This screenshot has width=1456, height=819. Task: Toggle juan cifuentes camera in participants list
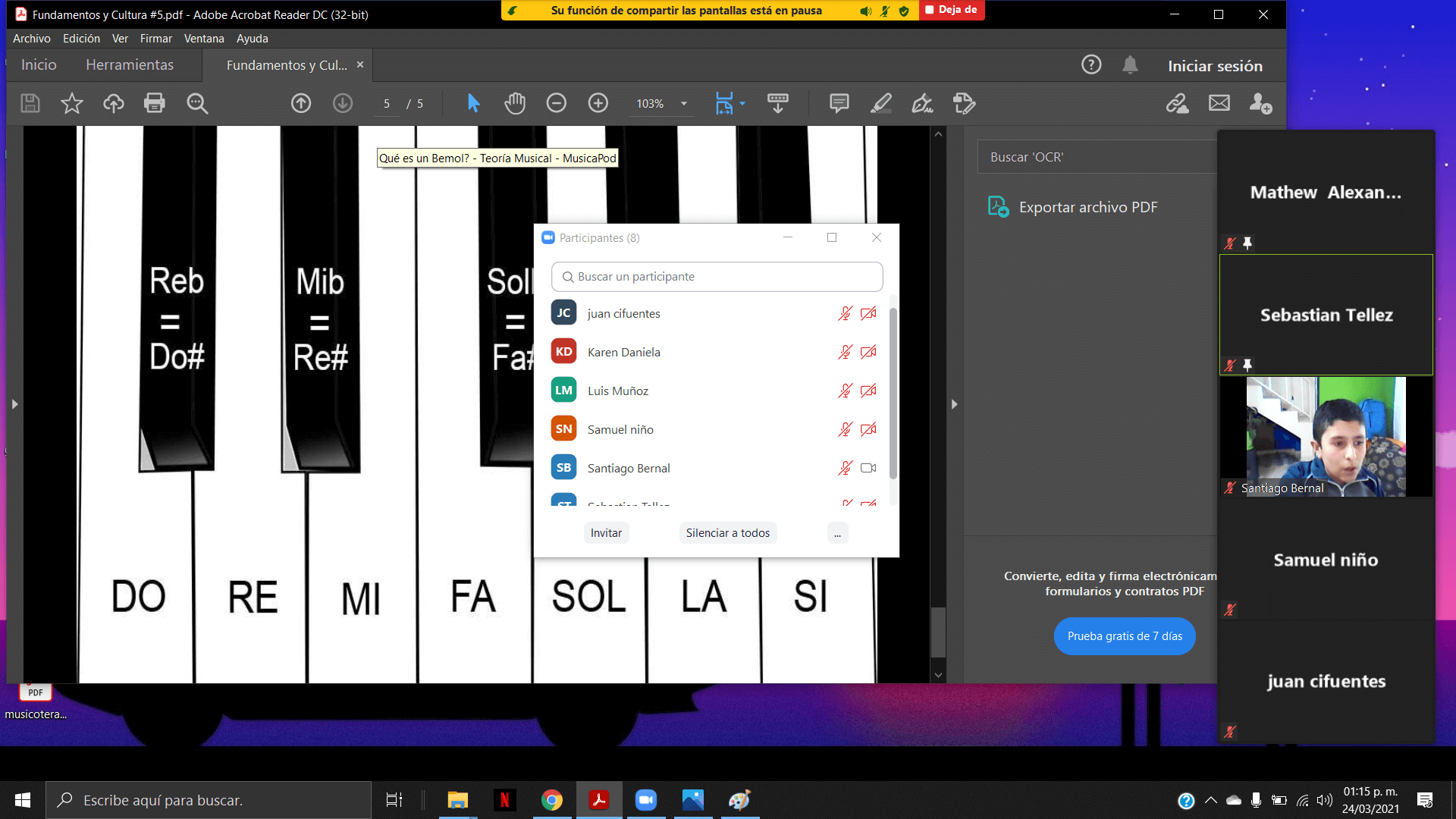(x=868, y=313)
